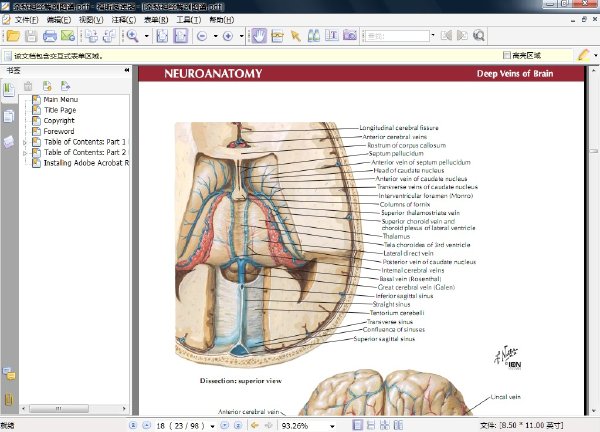The height and width of the screenshot is (432, 600).
Task: Open the 文件(F) menu
Action: tap(26, 20)
